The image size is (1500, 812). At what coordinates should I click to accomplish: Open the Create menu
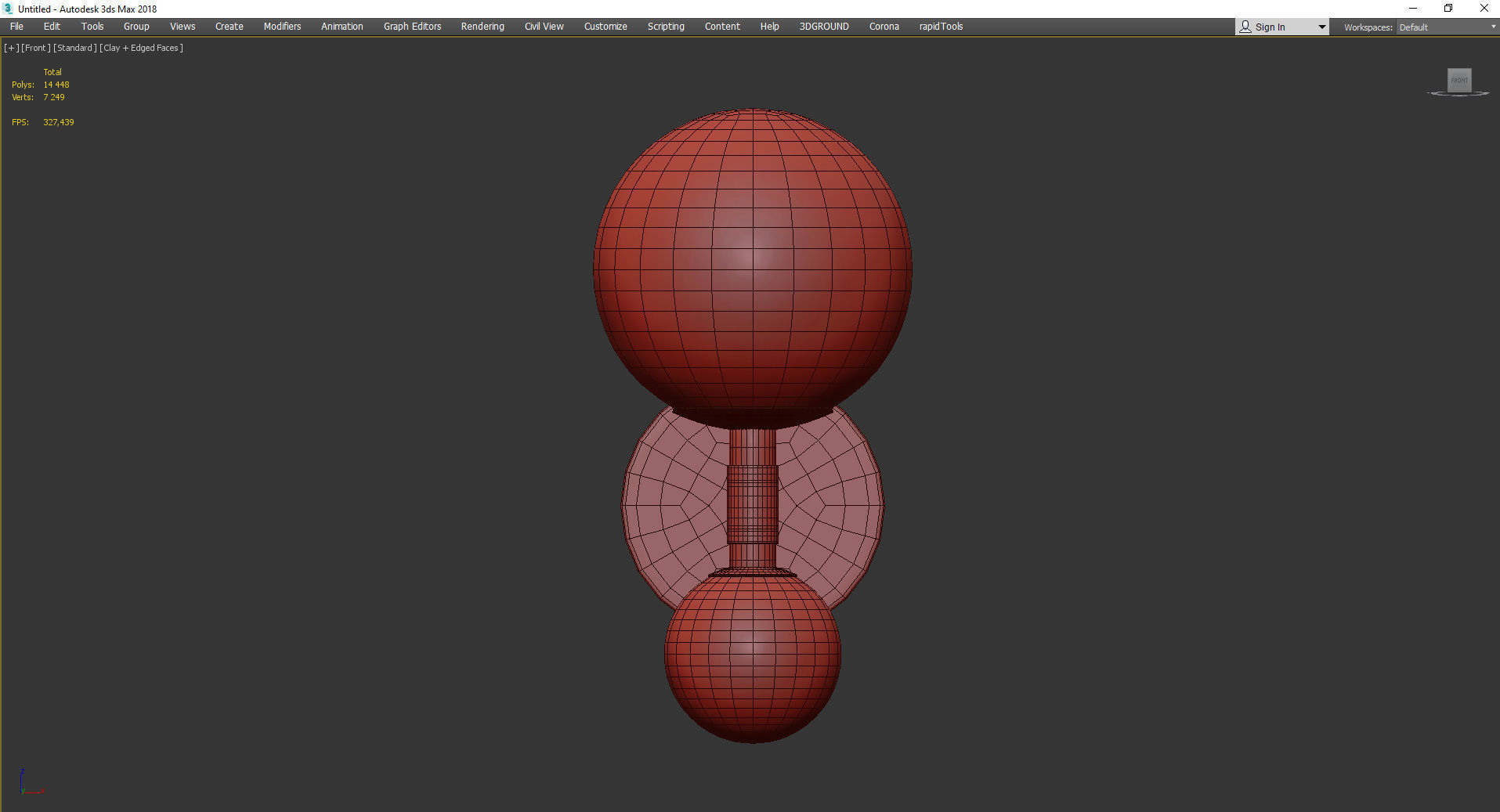tap(230, 27)
